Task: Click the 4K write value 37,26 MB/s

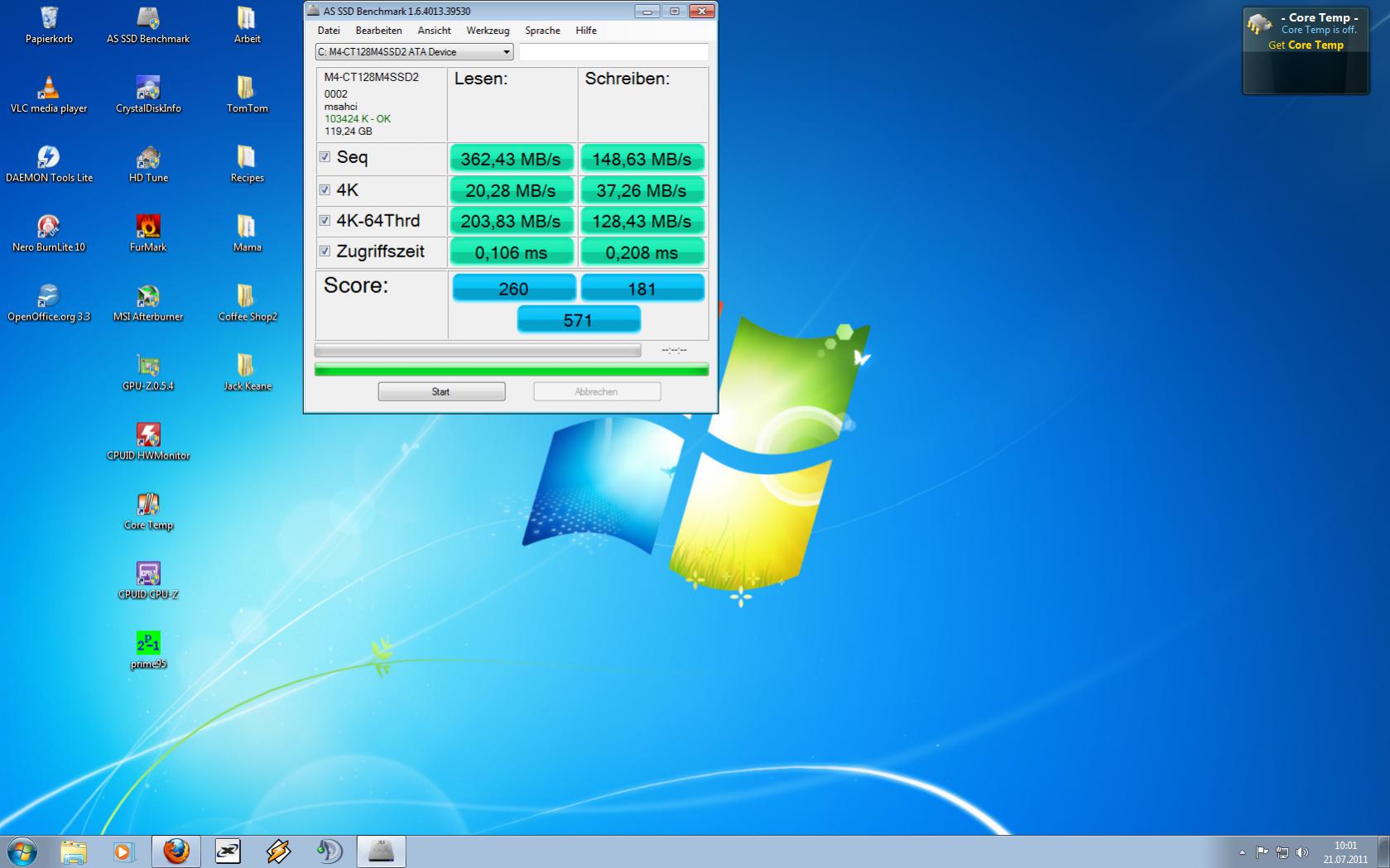Action: click(642, 190)
